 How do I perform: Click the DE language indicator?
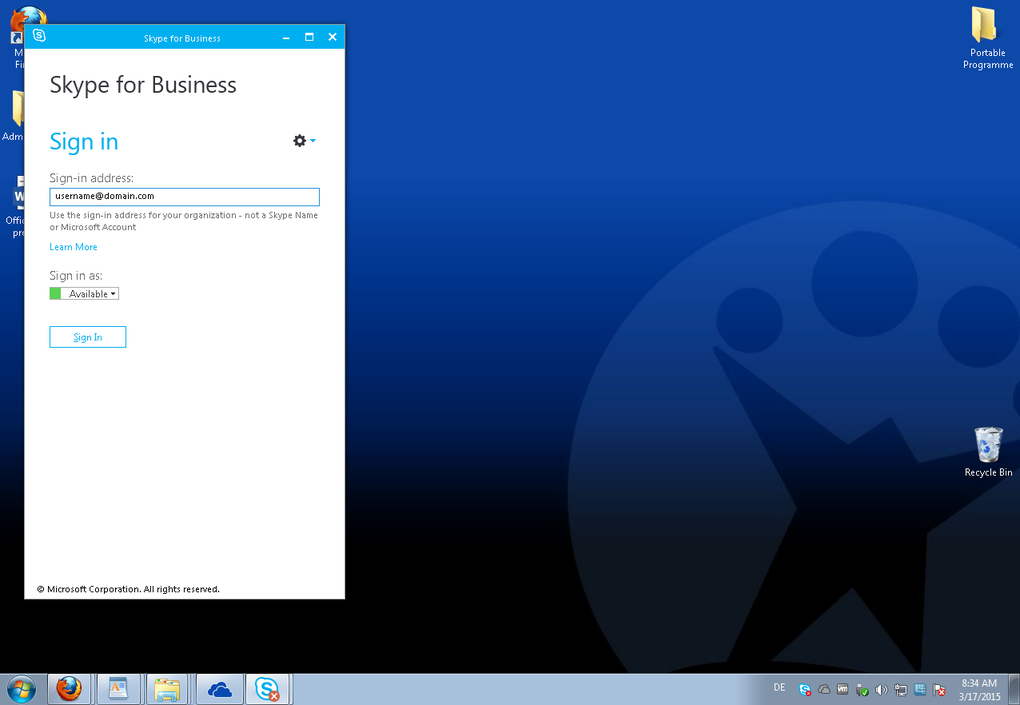click(779, 687)
